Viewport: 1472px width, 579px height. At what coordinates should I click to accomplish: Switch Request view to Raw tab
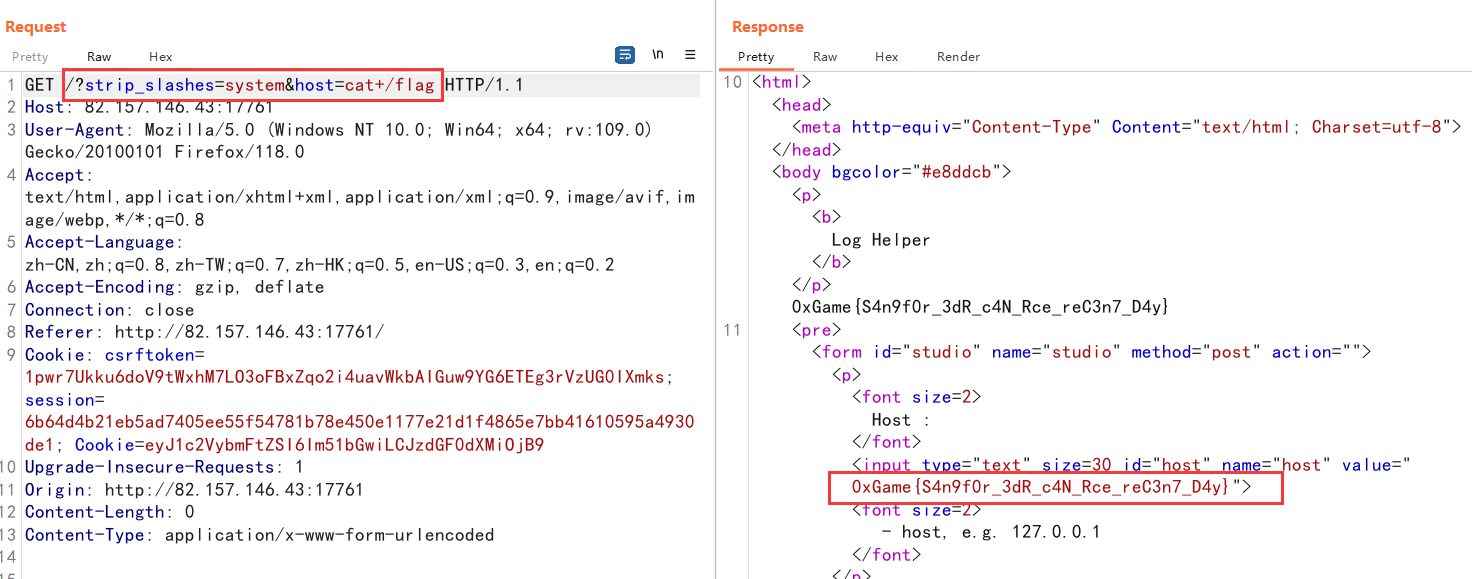click(99, 57)
